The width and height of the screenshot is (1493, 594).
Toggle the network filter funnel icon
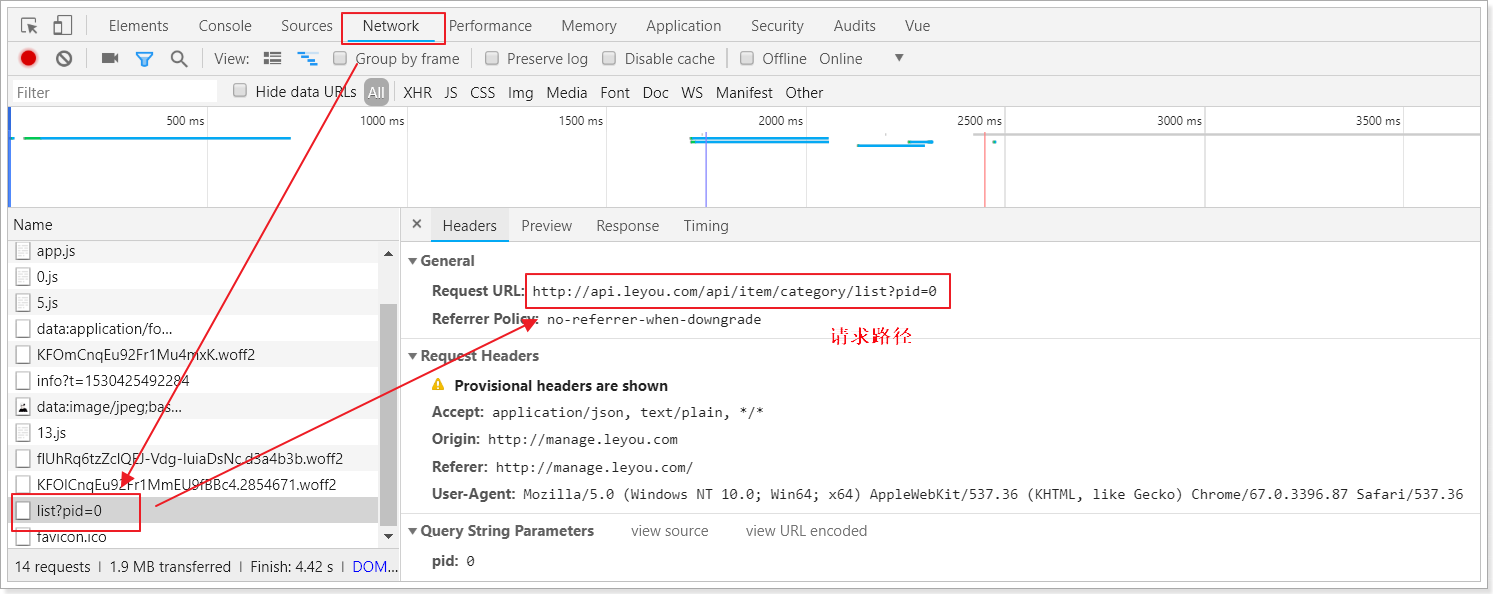coord(144,58)
